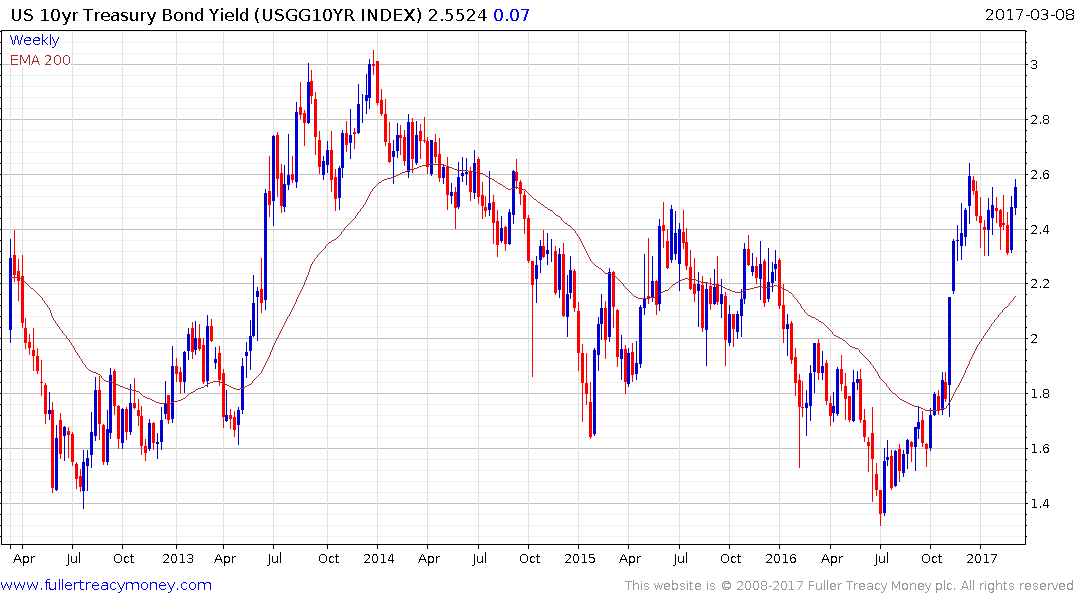Click the x-axis label 2014
Image resolution: width=1075 pixels, height=600 pixels.
coord(378,558)
